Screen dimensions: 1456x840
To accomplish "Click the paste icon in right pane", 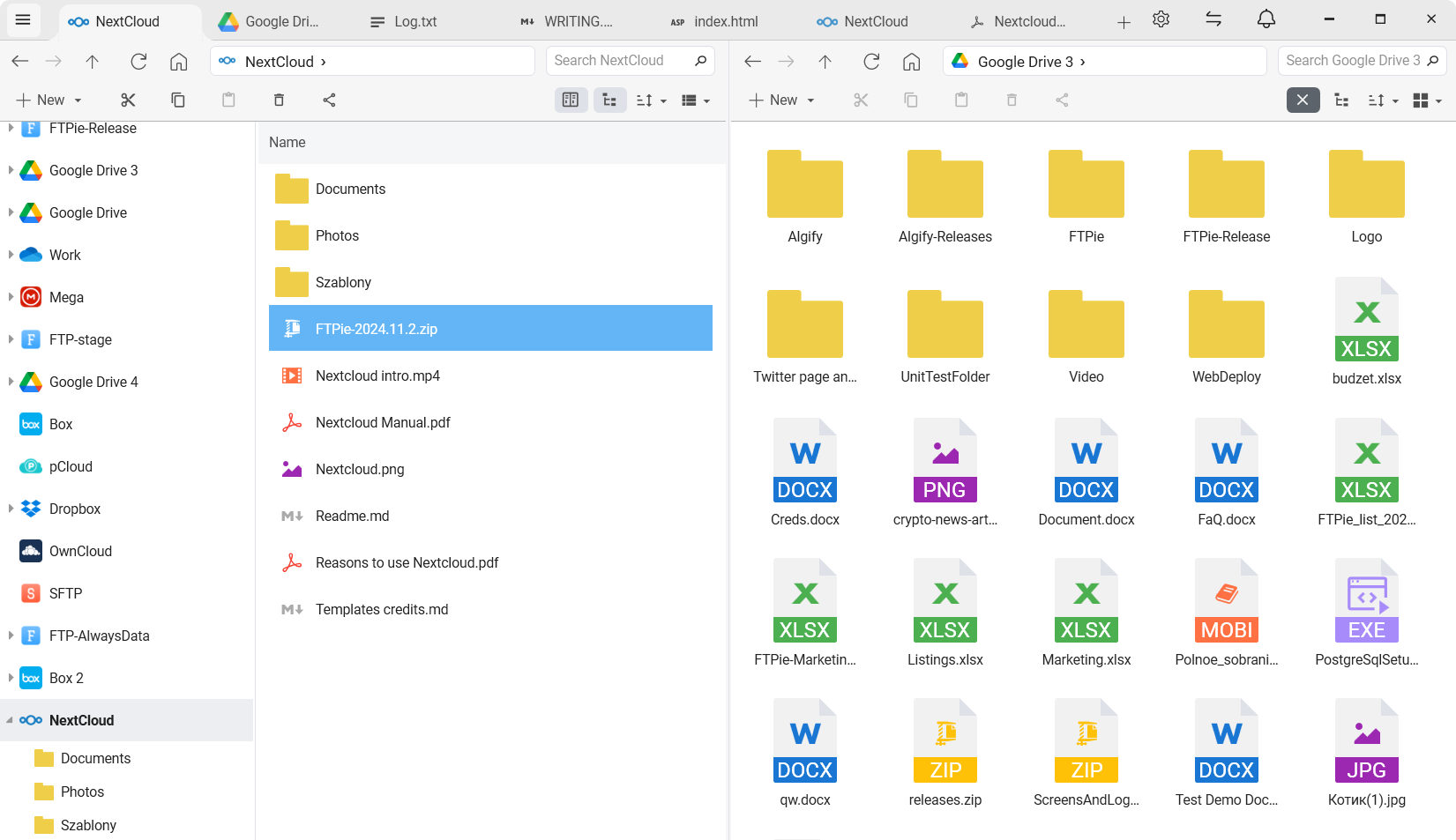I will (x=961, y=100).
